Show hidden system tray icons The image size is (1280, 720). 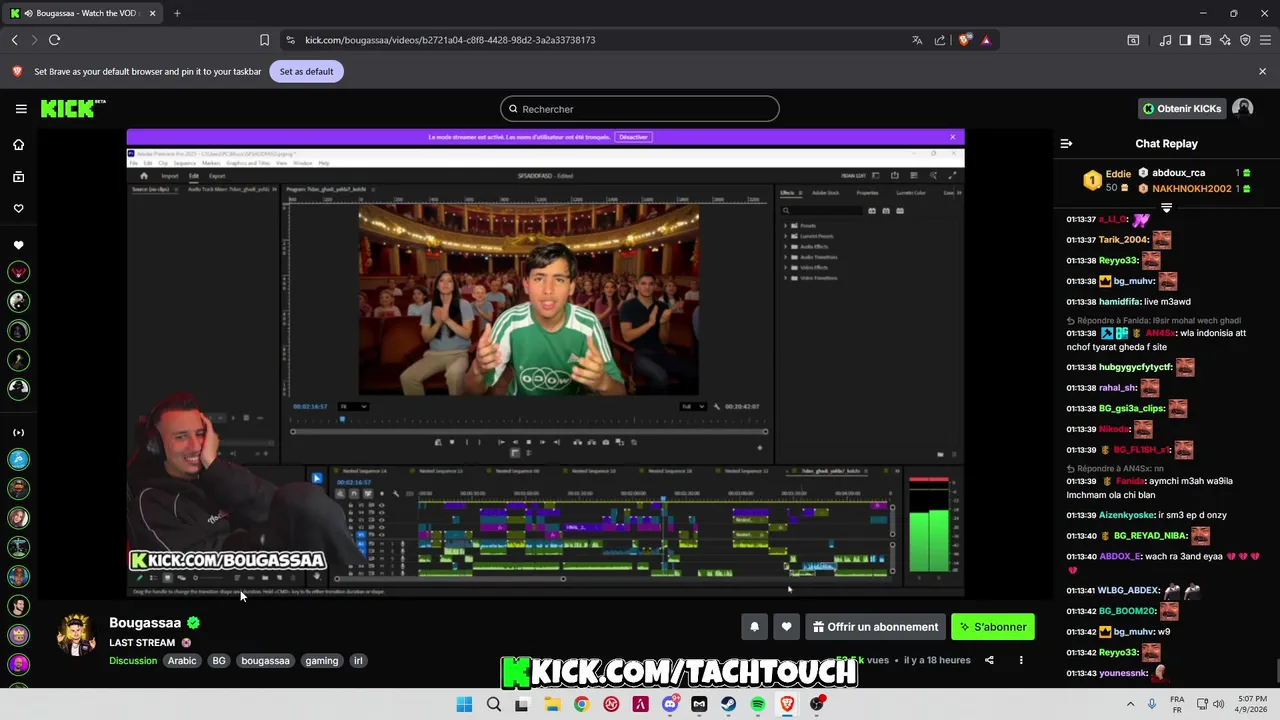point(1130,704)
